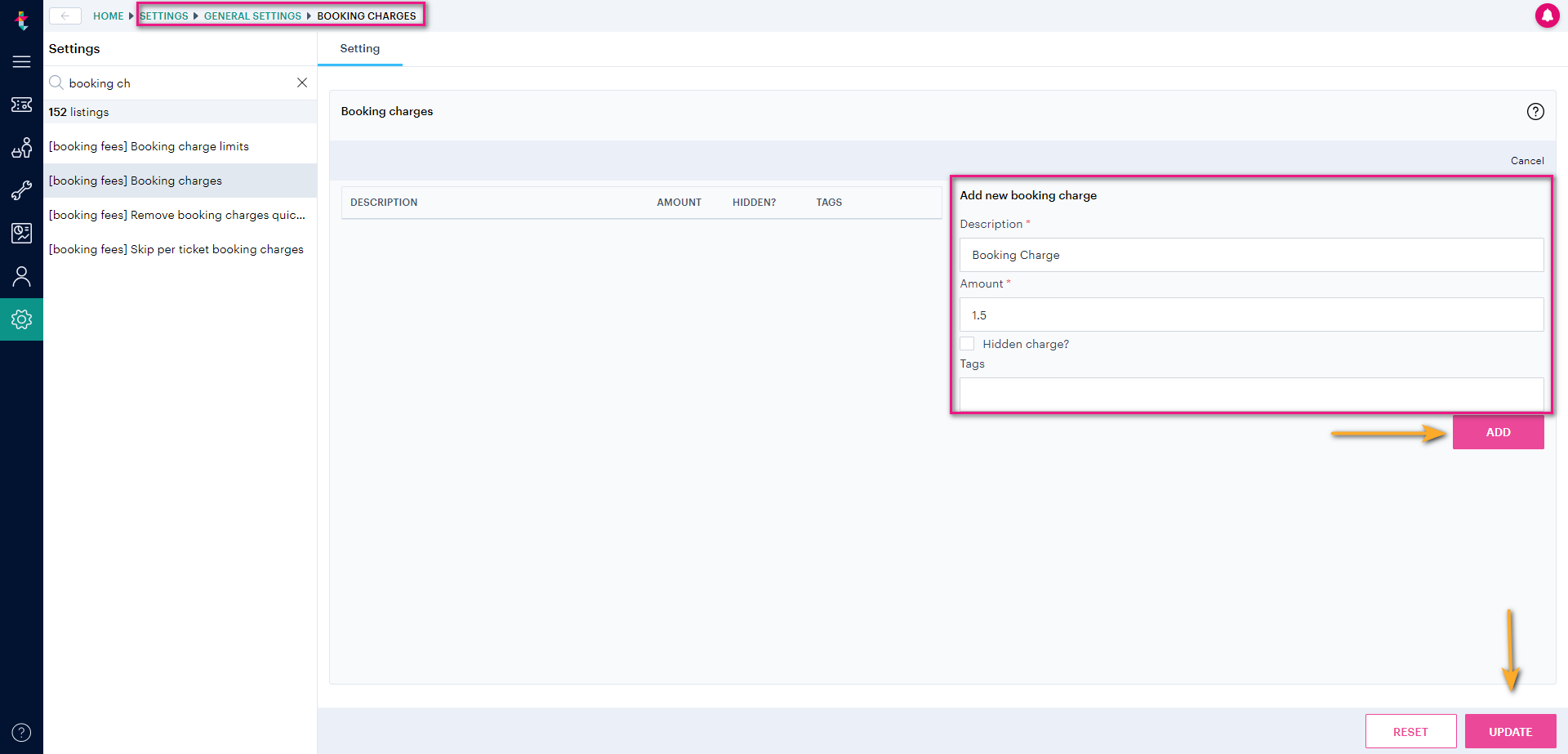
Task: Select the user account sidebar icon
Action: (x=21, y=276)
